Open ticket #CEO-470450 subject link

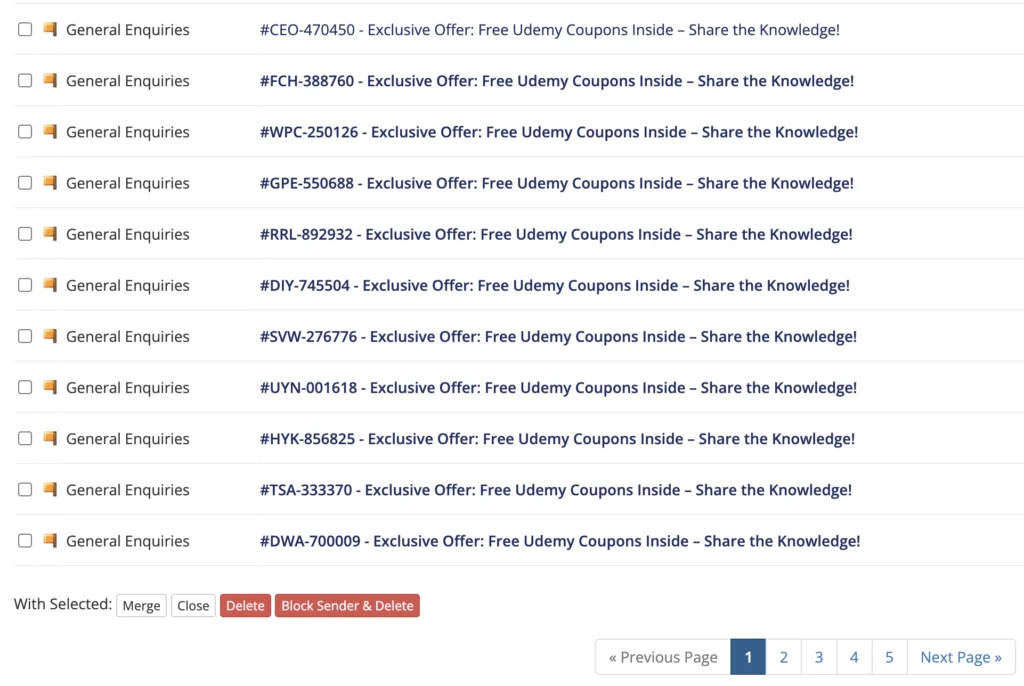coord(549,30)
